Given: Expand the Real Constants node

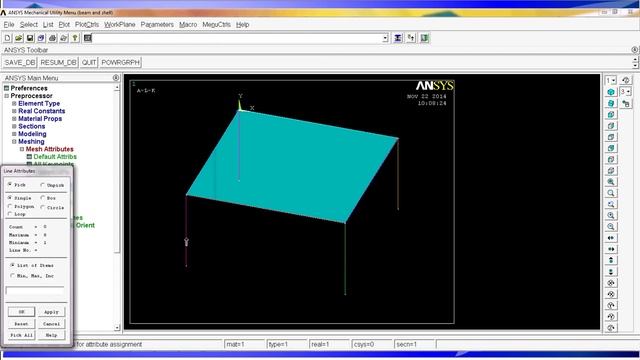Looking at the screenshot, I should pos(14,111).
